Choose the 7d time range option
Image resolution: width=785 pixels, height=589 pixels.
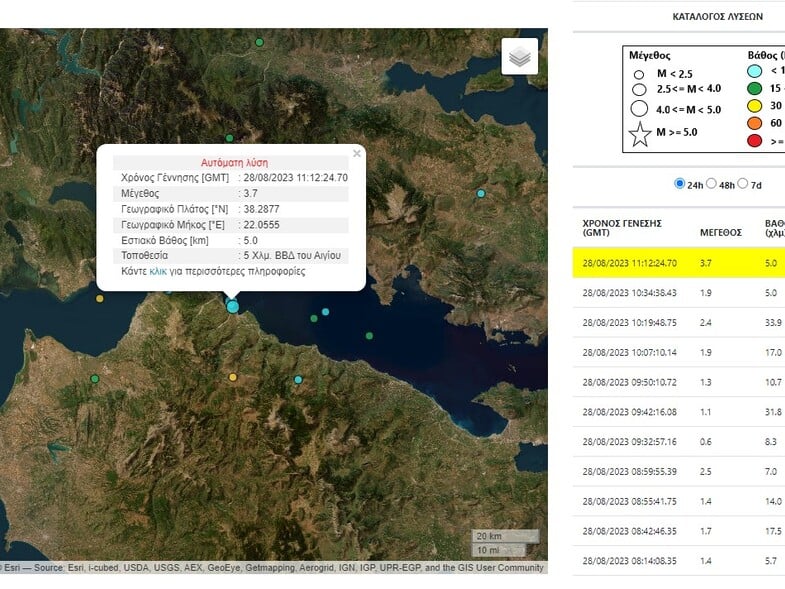click(743, 184)
